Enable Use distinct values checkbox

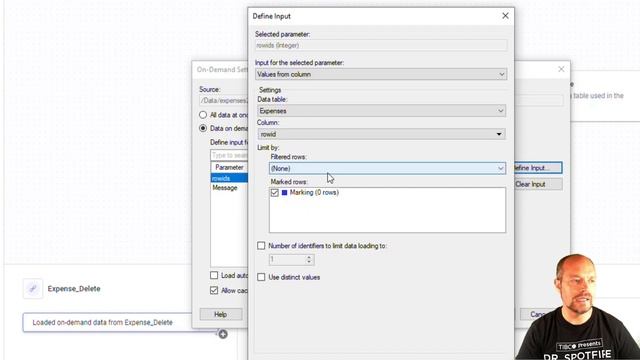pyautogui.click(x=261, y=277)
